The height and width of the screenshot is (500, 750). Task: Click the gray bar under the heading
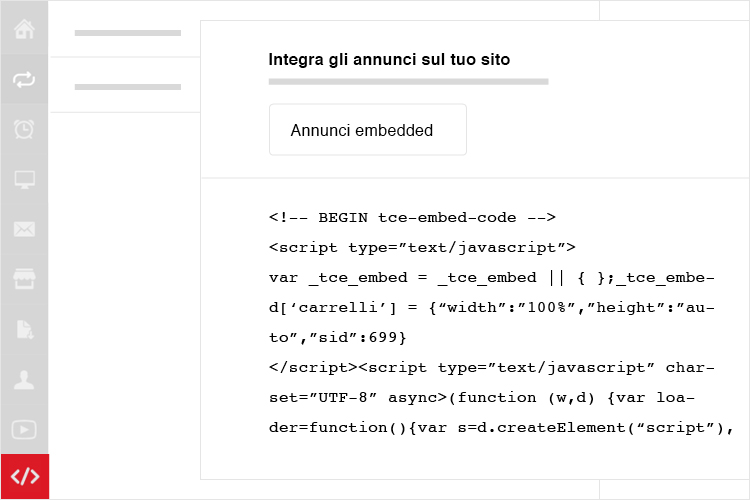pyautogui.click(x=408, y=82)
